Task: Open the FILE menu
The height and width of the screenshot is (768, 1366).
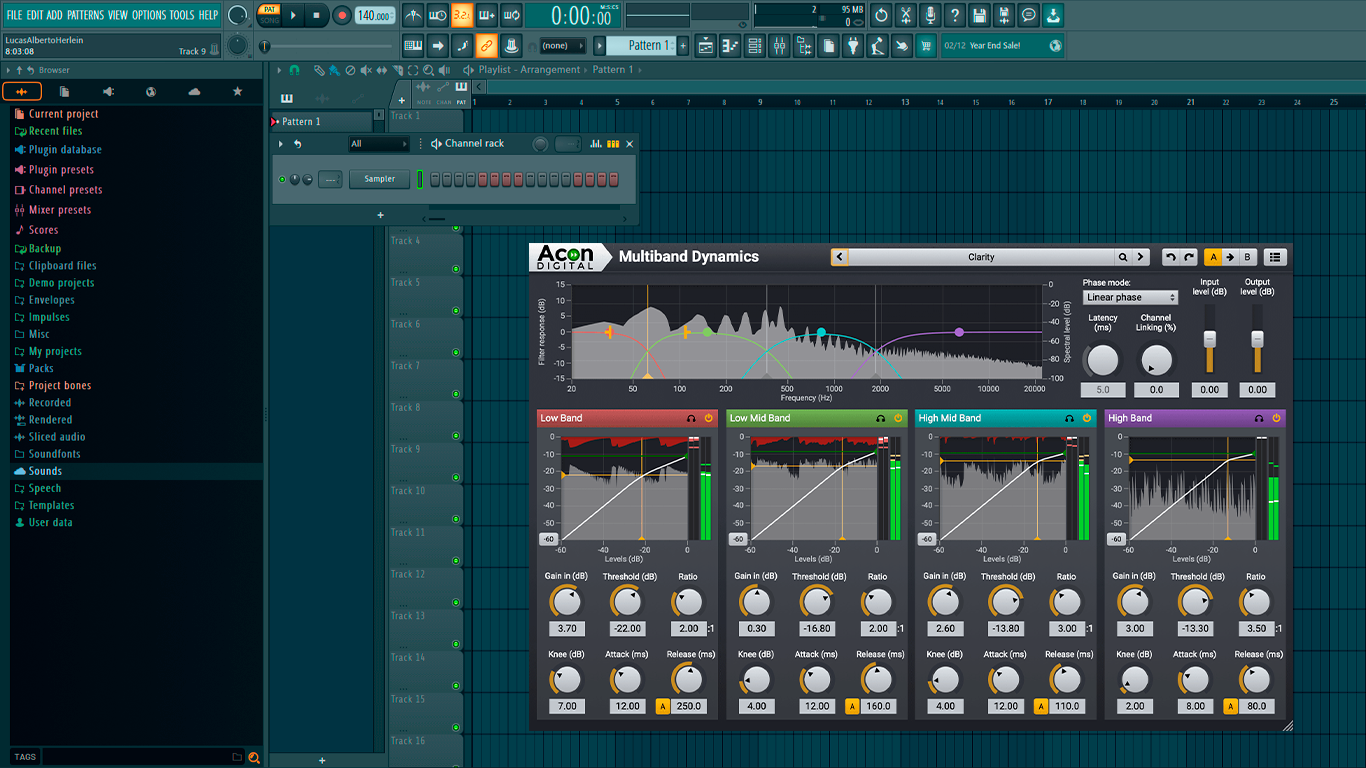Action: tap(14, 15)
